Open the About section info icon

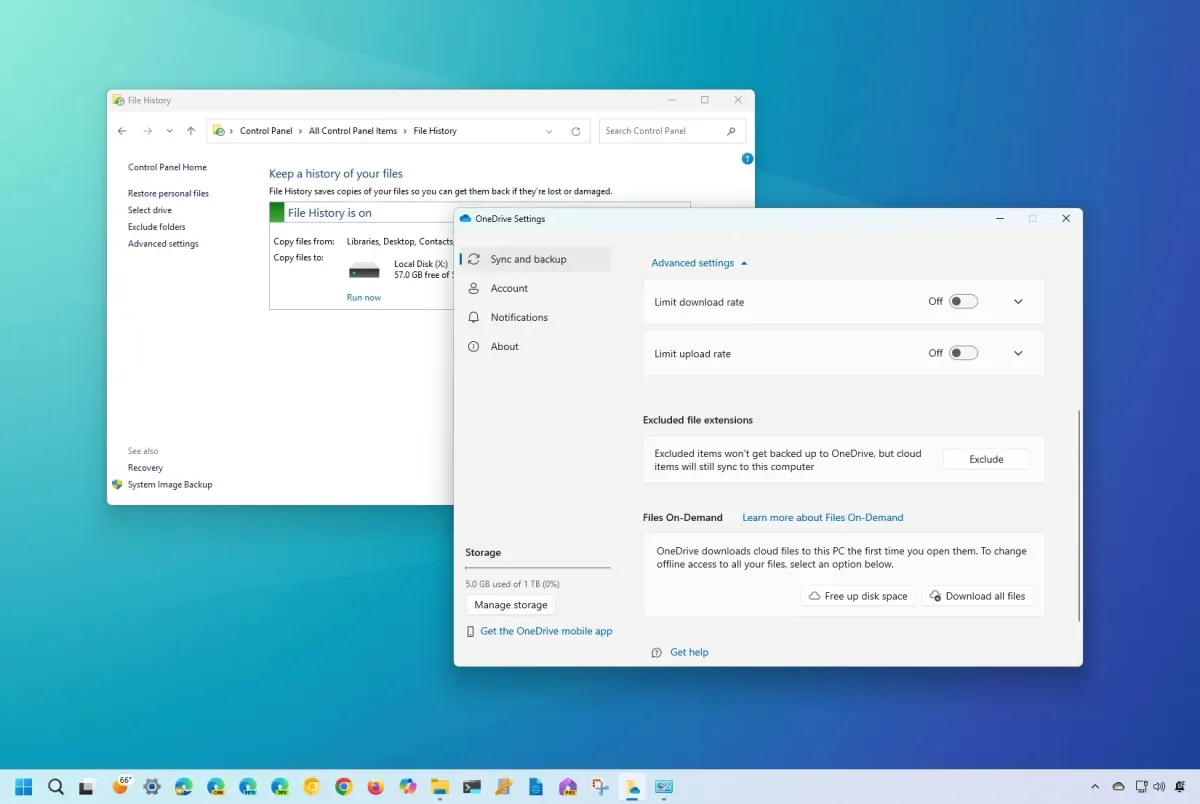tap(474, 346)
